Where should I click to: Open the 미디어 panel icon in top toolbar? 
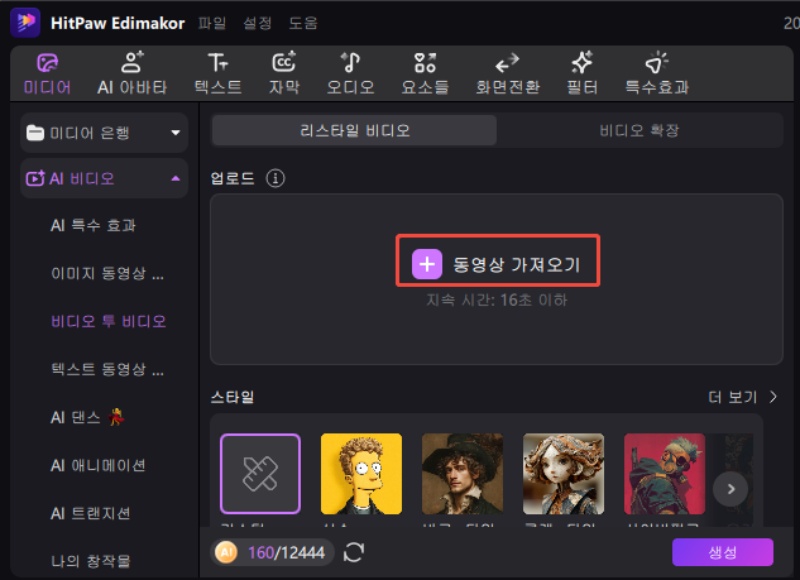click(46, 70)
